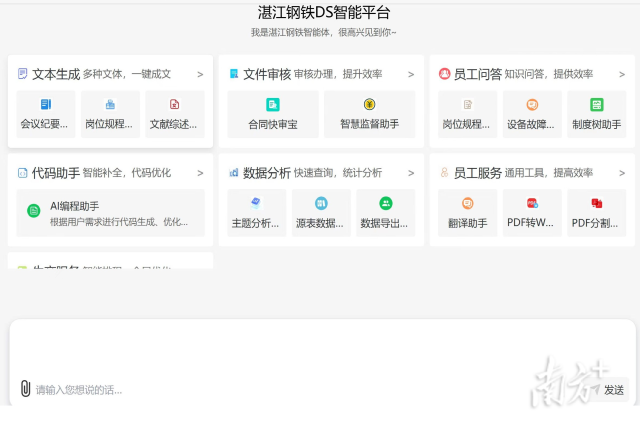This screenshot has height=439, width=640.
Task: Click the 员工问答 heading
Action: [x=478, y=74]
